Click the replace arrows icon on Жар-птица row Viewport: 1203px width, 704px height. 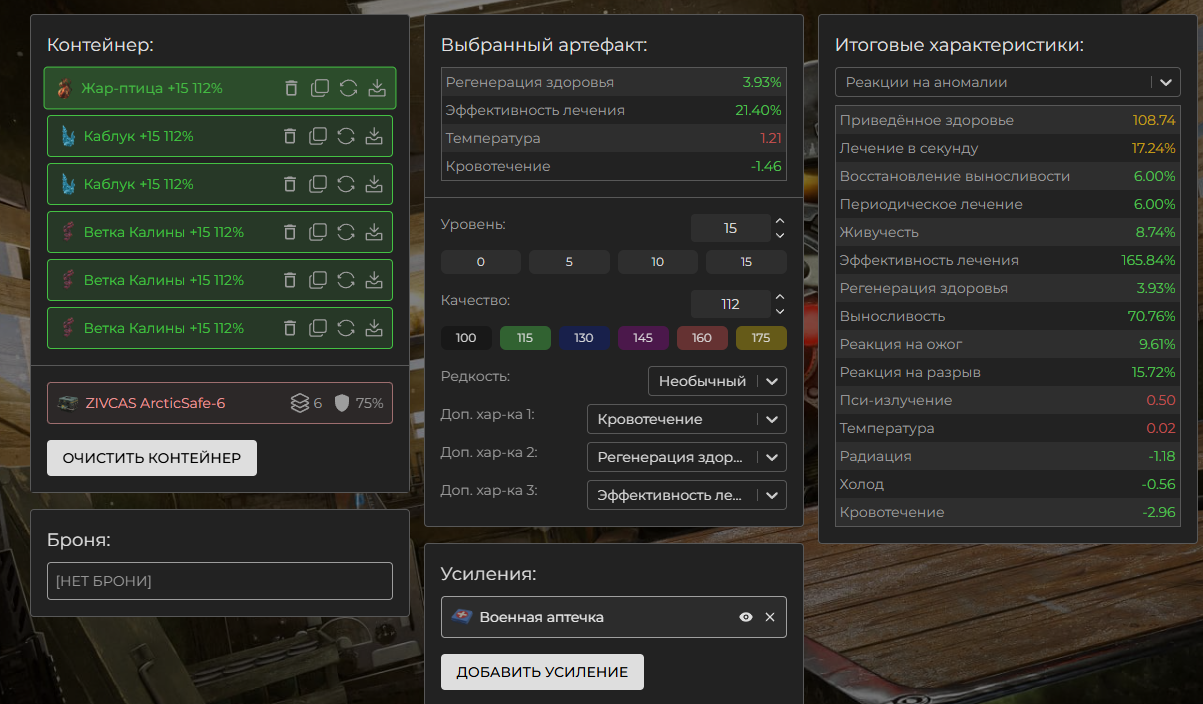tap(348, 88)
